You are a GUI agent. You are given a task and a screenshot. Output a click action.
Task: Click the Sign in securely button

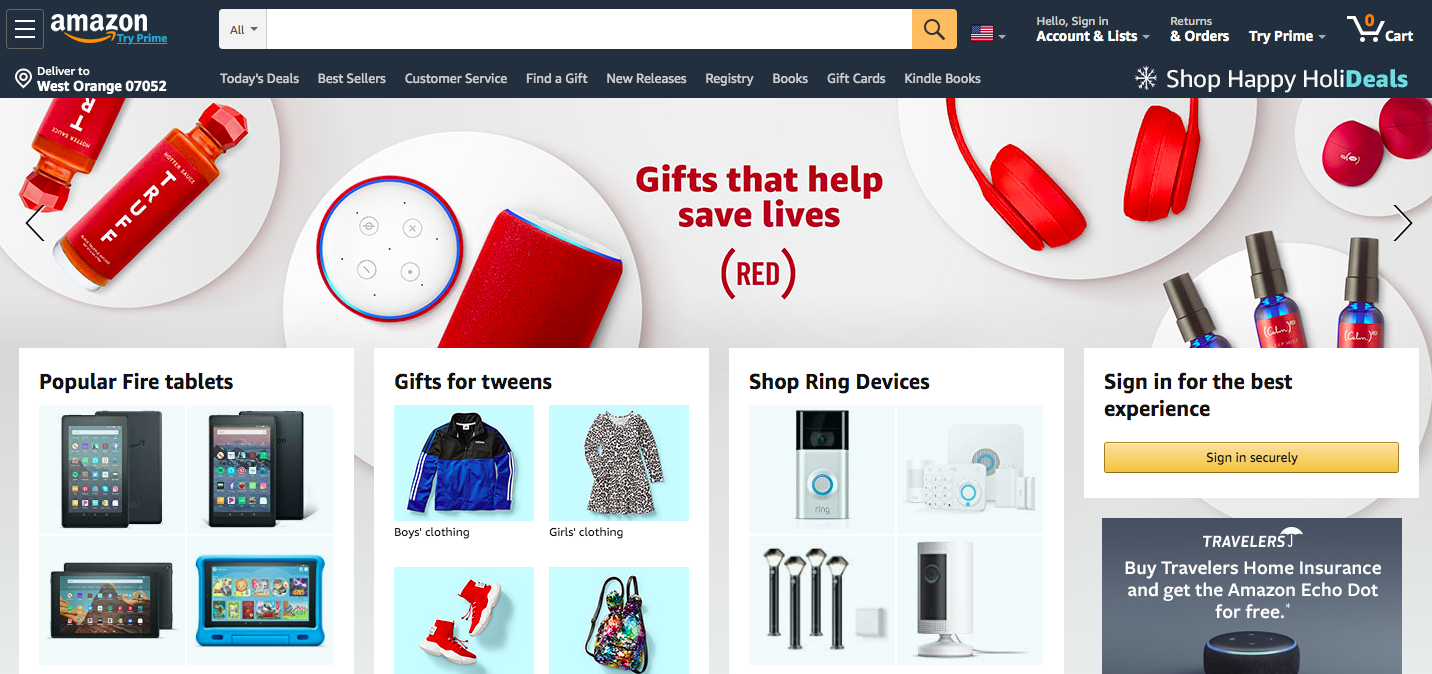coord(1251,457)
